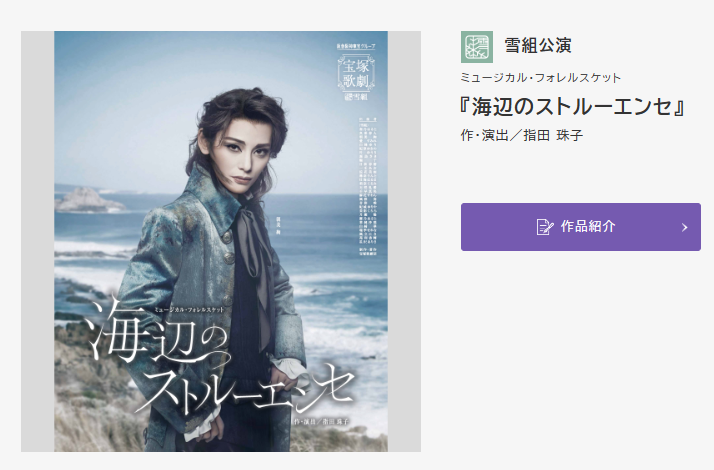Open the 海辺のストルーエンセ poster image
The width and height of the screenshot is (714, 470).
pyautogui.click(x=221, y=241)
